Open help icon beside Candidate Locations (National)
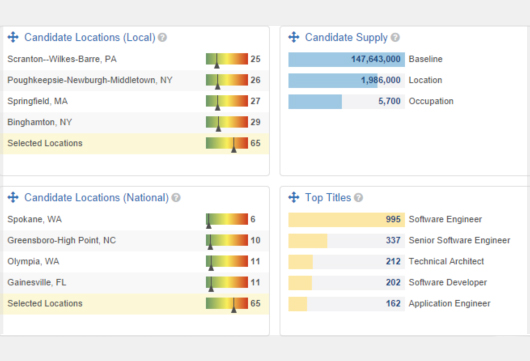 (176, 198)
